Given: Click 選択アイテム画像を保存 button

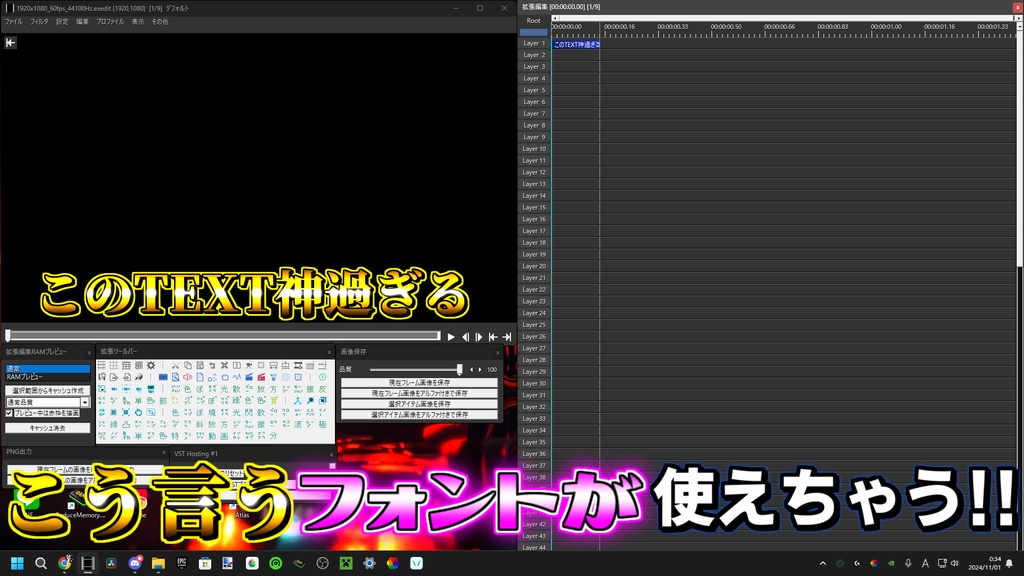Looking at the screenshot, I should tap(419, 404).
